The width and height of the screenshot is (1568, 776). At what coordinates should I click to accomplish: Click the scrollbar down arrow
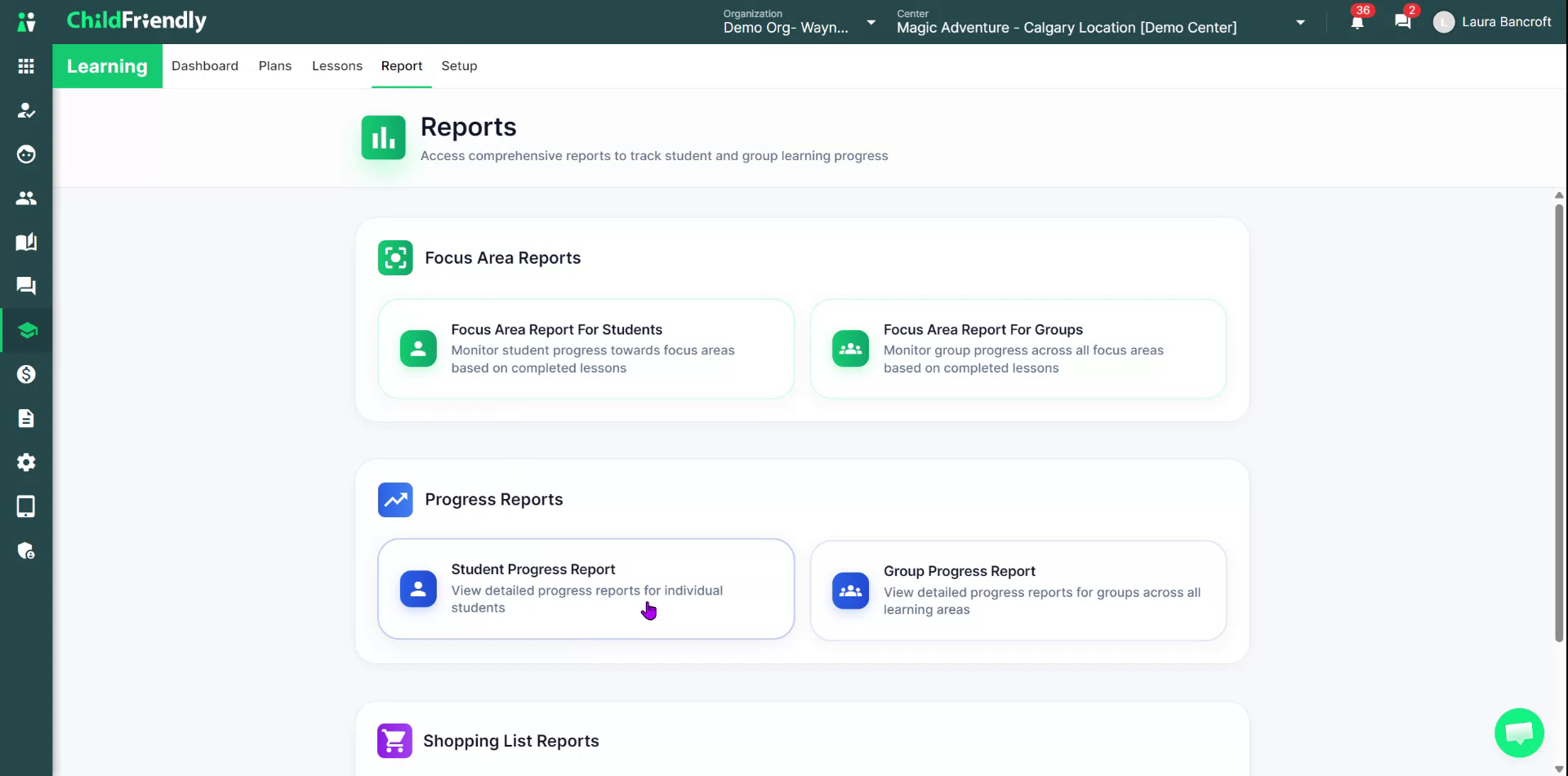tap(1559, 769)
